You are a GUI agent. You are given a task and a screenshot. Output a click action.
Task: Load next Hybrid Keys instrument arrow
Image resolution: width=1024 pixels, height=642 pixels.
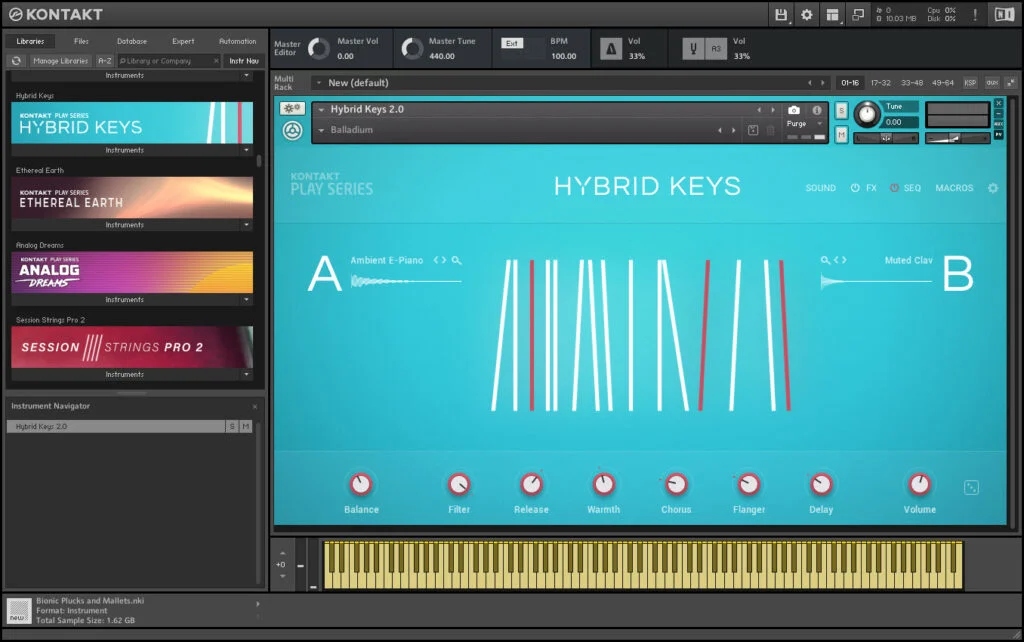point(773,110)
